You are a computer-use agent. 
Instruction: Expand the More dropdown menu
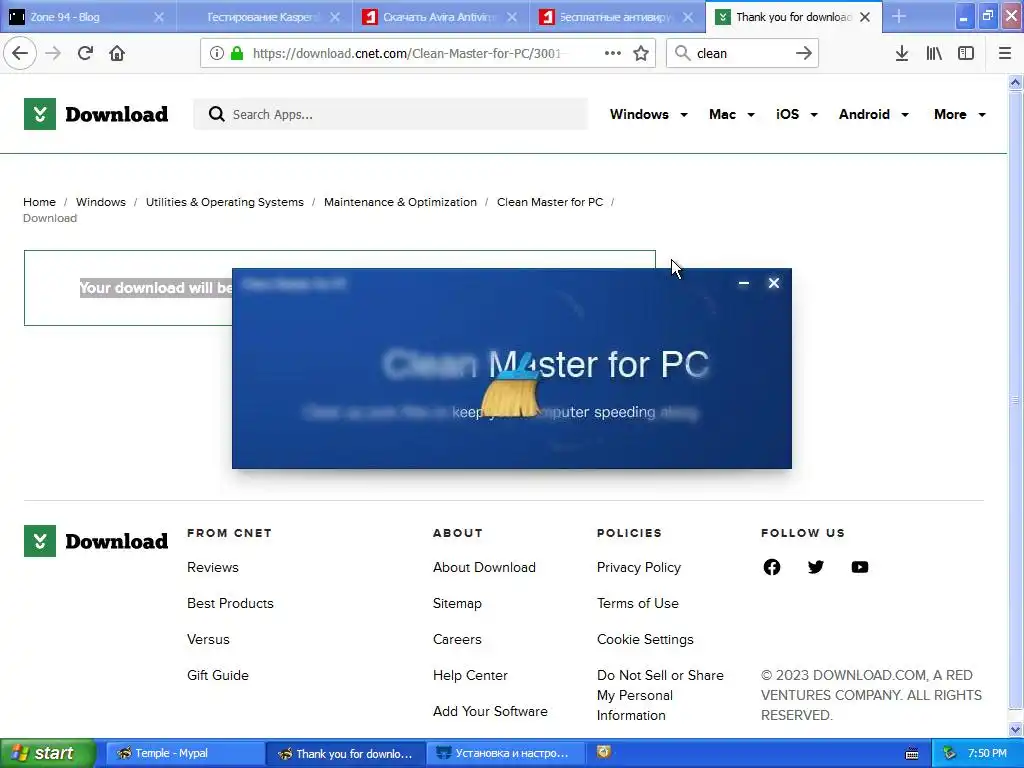(959, 114)
